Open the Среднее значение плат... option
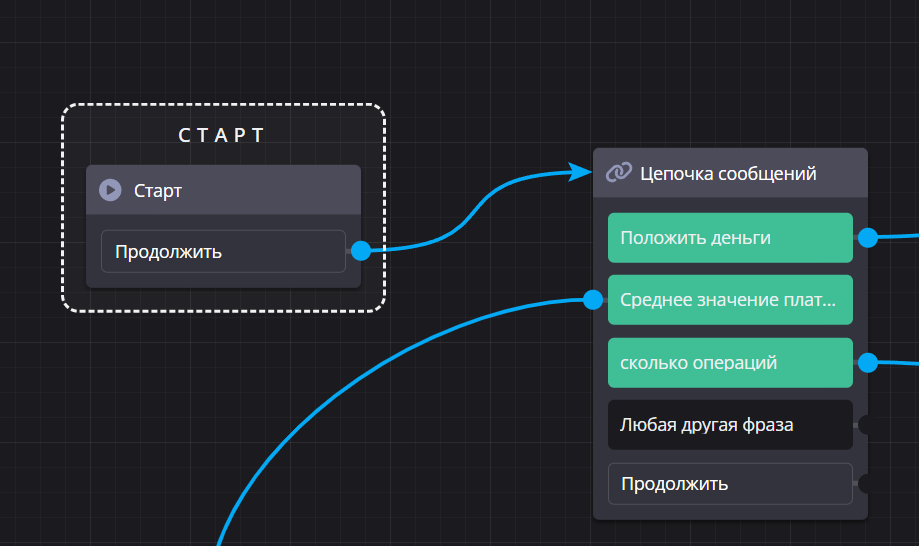The image size is (919, 546). tap(729, 300)
